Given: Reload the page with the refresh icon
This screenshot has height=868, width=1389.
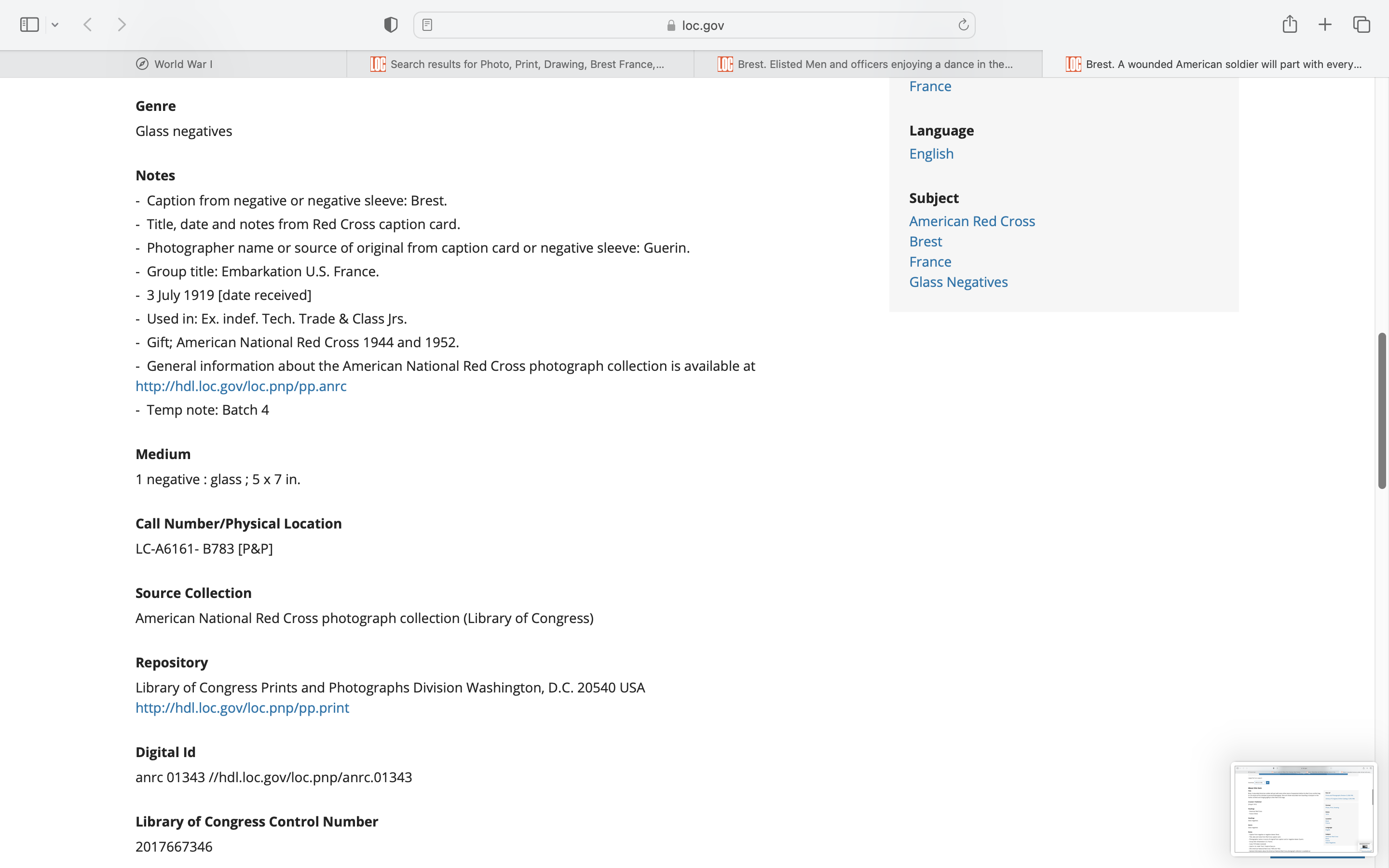Looking at the screenshot, I should [963, 25].
